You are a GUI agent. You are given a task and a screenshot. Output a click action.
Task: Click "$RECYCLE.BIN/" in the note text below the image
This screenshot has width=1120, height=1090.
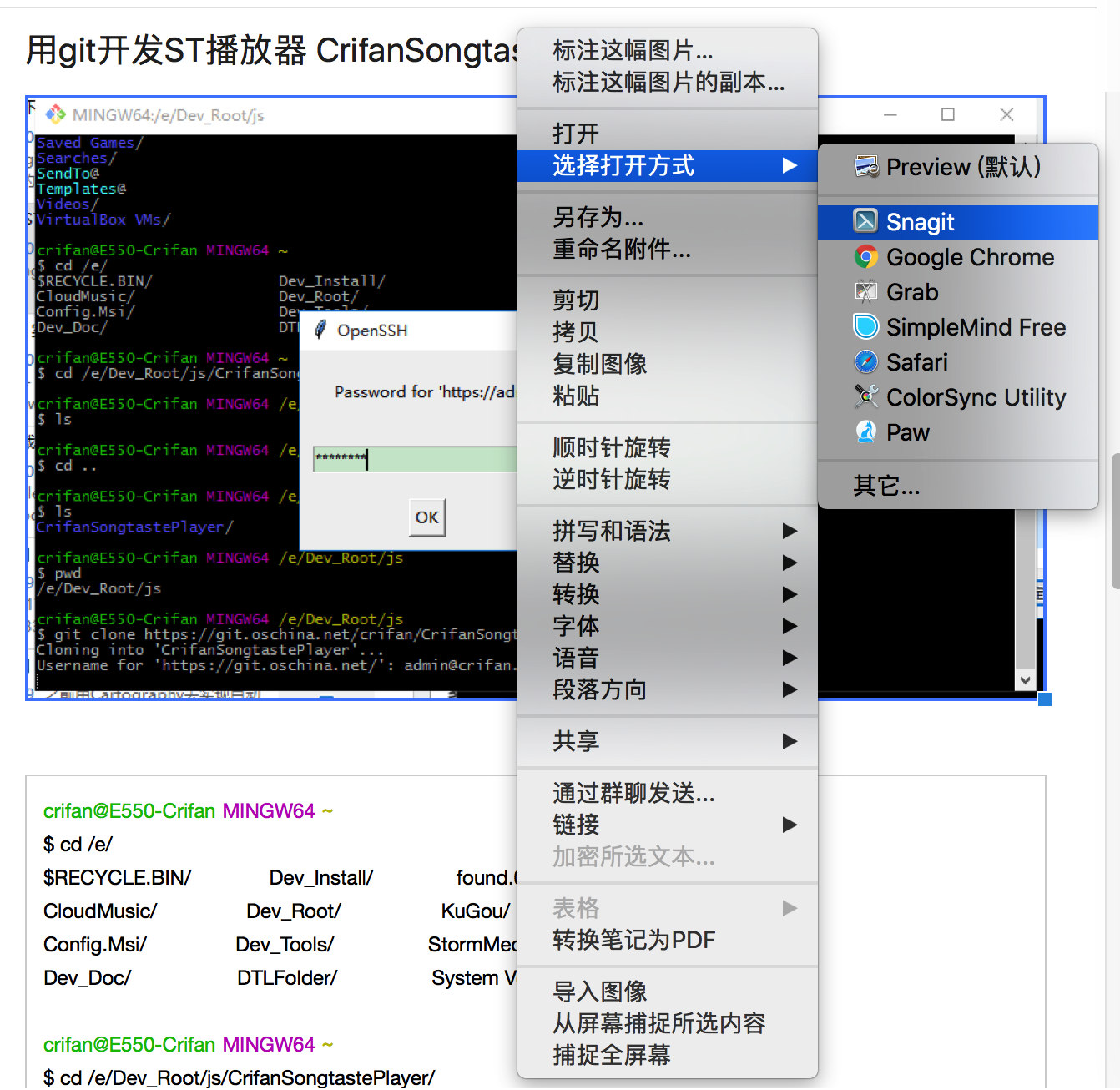click(118, 878)
